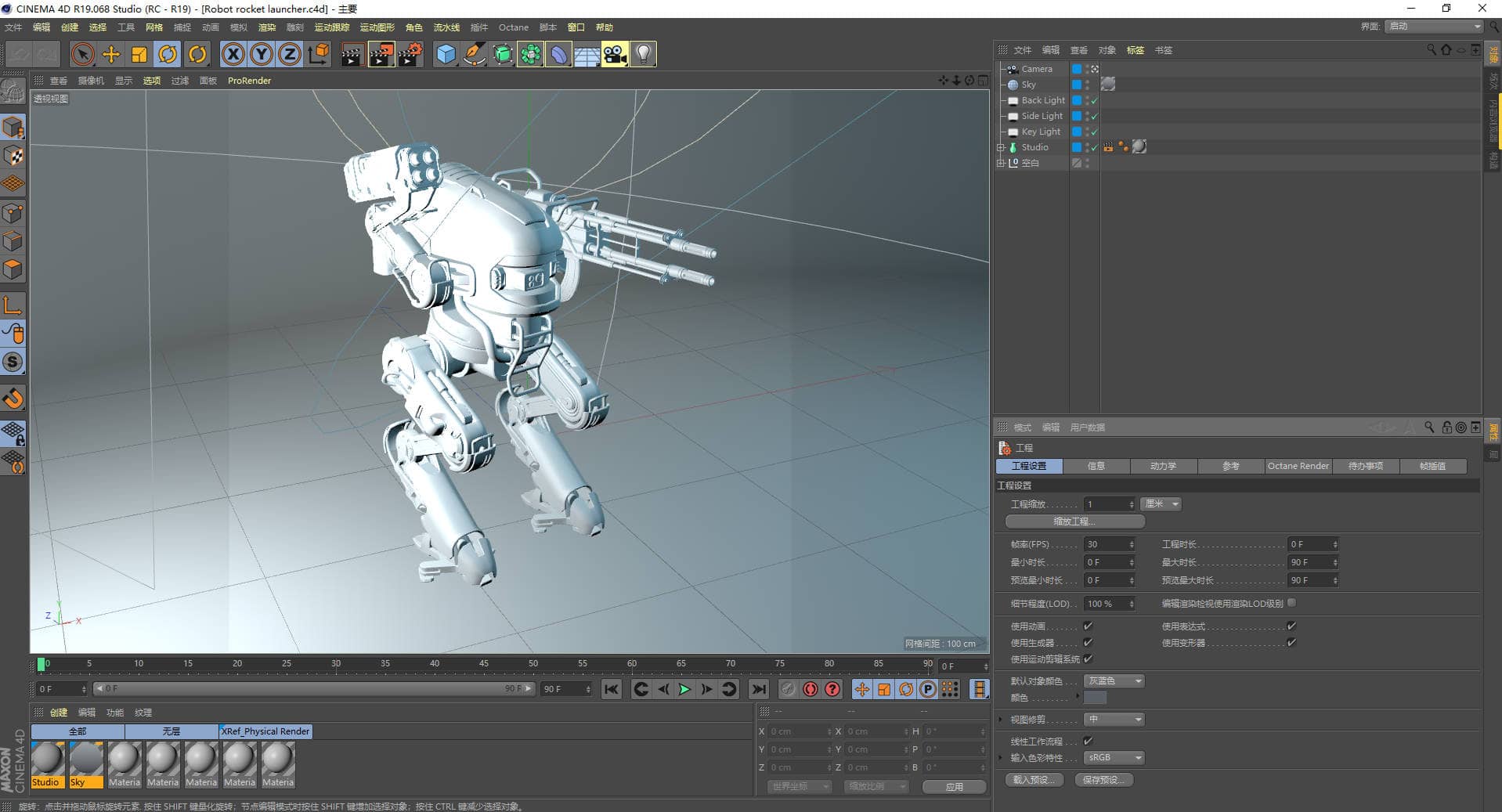Image resolution: width=1502 pixels, height=812 pixels.
Task: Click the object color swatch
Action: (x=1095, y=698)
